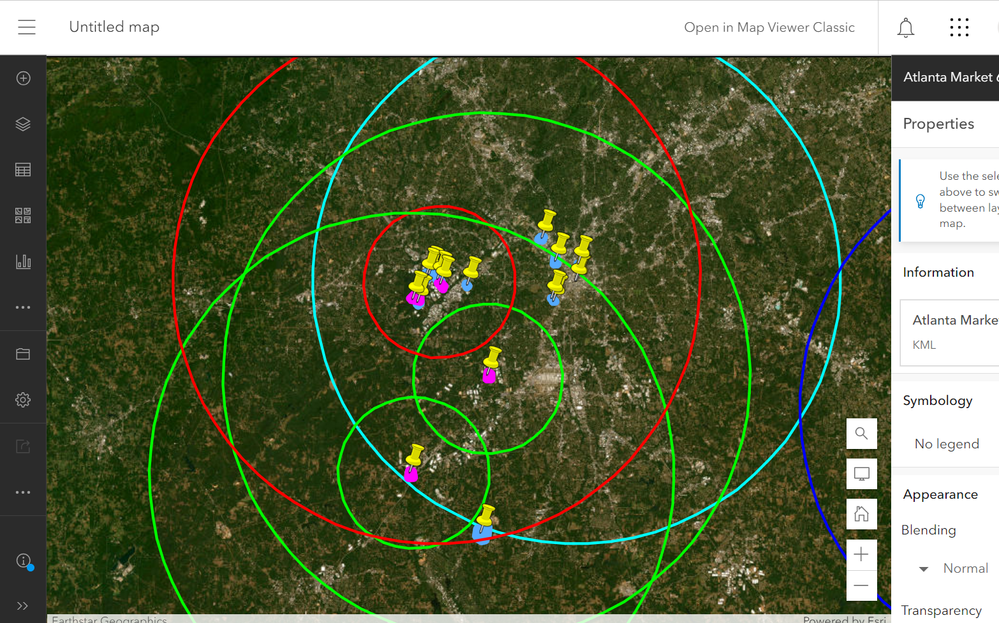Image resolution: width=999 pixels, height=623 pixels.
Task: Click the Symbology heading
Action: point(937,401)
